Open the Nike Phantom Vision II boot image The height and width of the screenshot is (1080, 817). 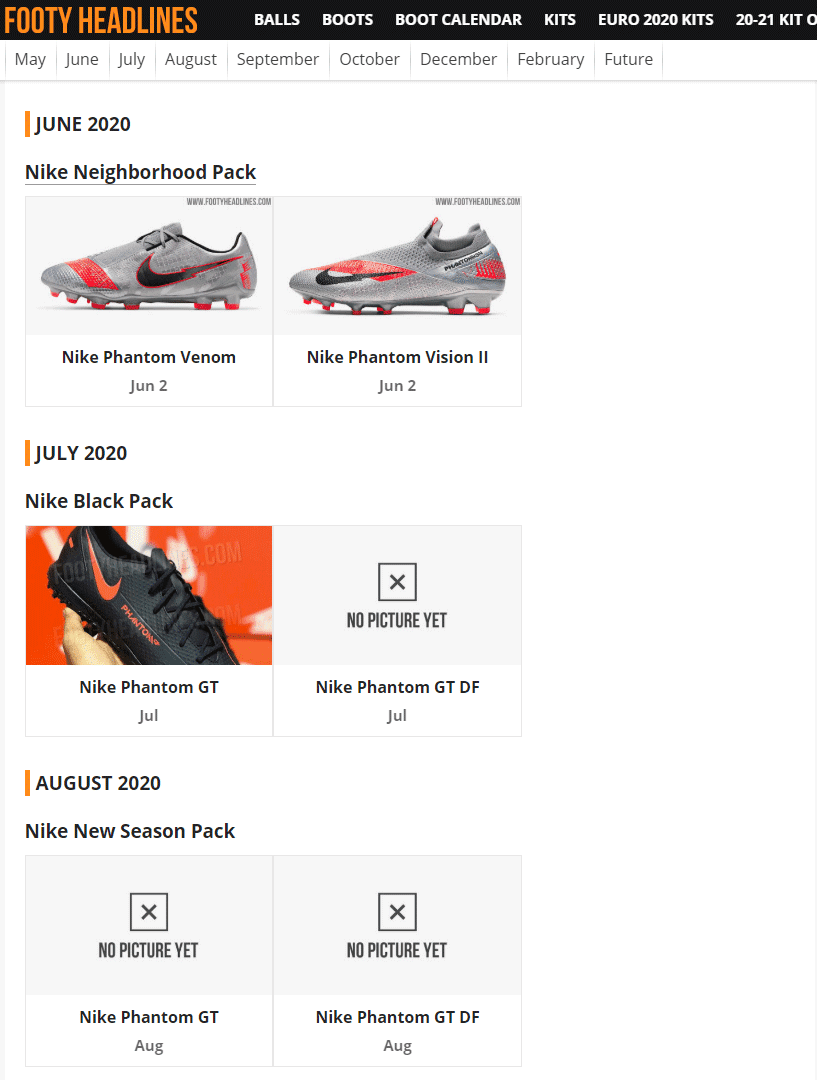[x=397, y=266]
